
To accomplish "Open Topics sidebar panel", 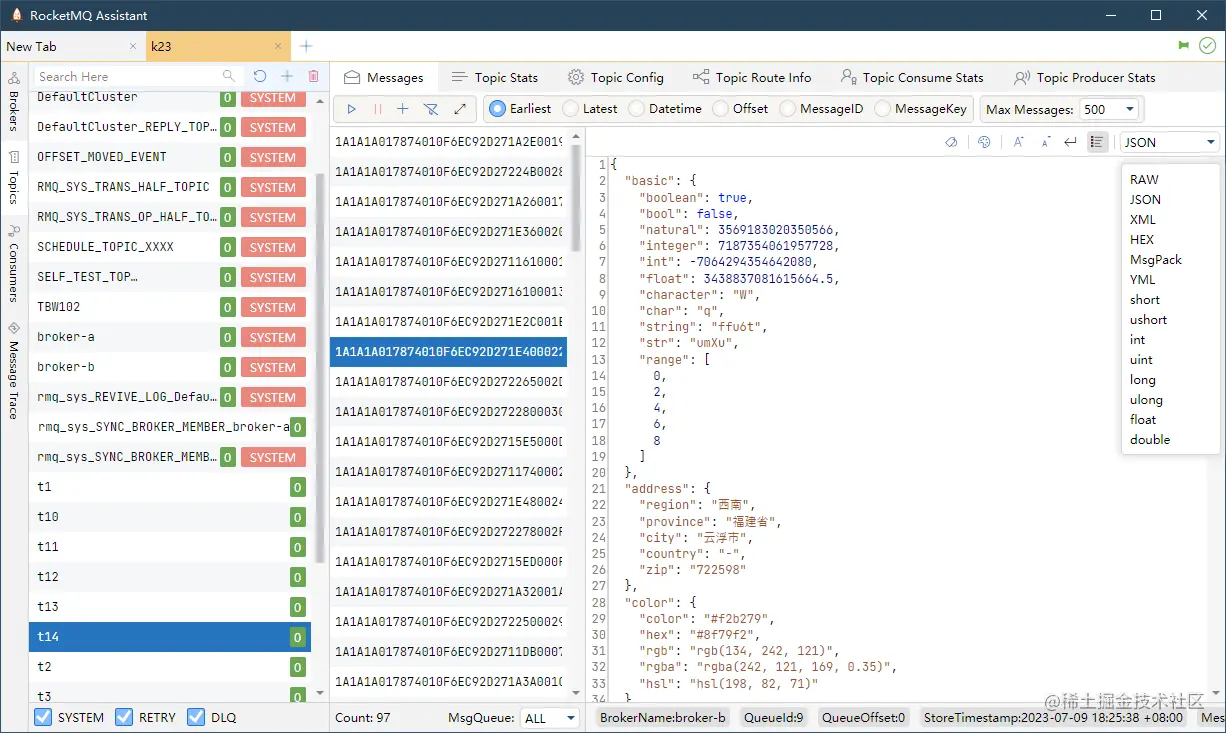I will (x=14, y=177).
